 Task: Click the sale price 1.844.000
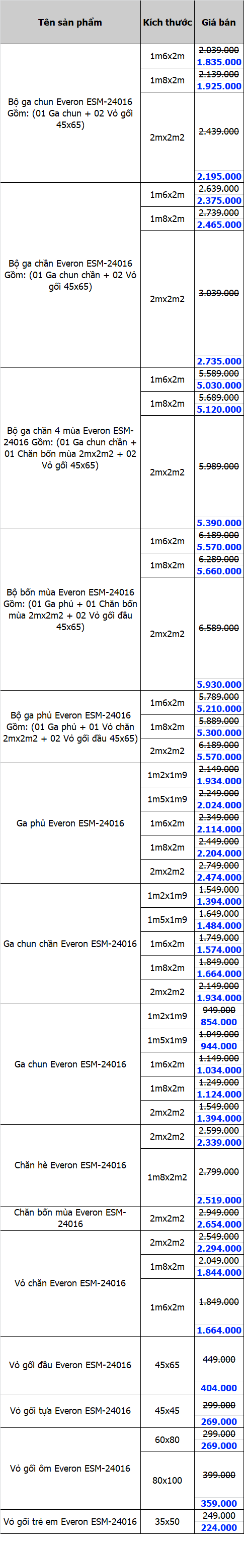(219, 1273)
